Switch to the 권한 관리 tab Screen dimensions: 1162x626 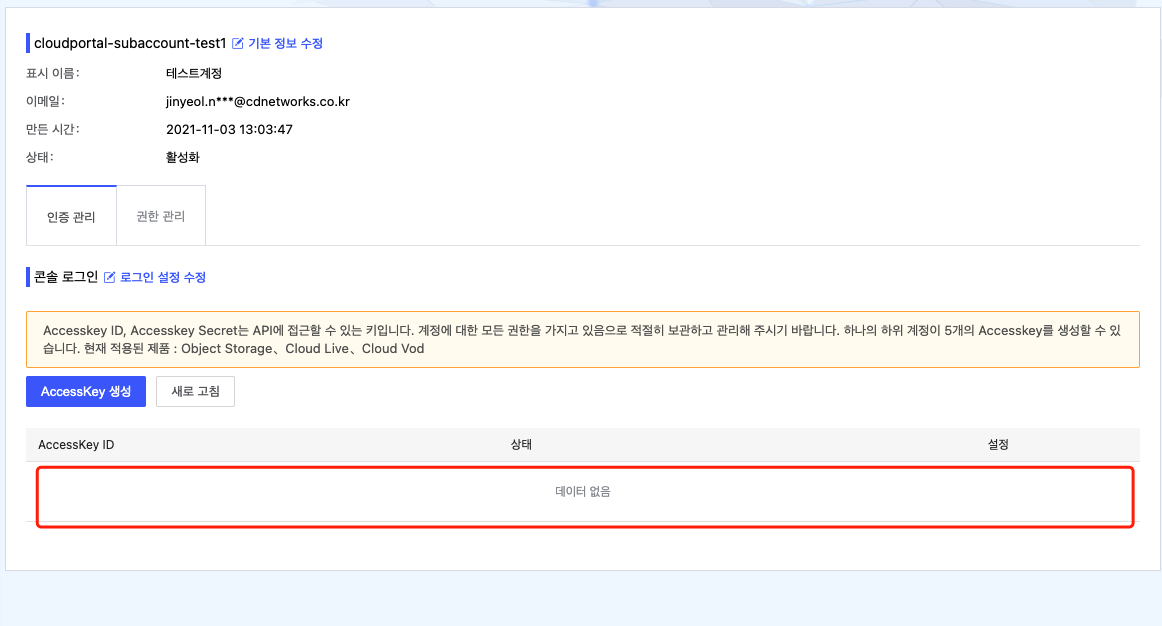pos(161,216)
